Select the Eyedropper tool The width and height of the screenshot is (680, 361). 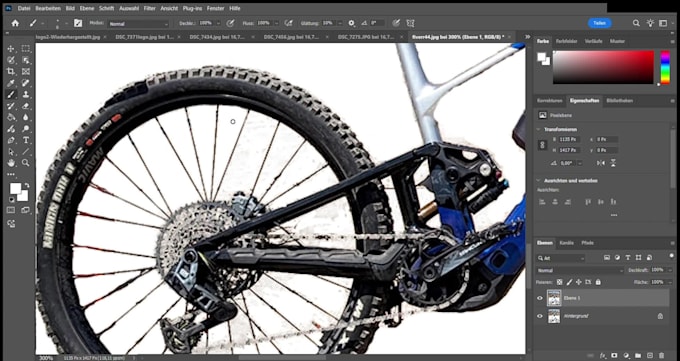pyautogui.click(x=11, y=83)
